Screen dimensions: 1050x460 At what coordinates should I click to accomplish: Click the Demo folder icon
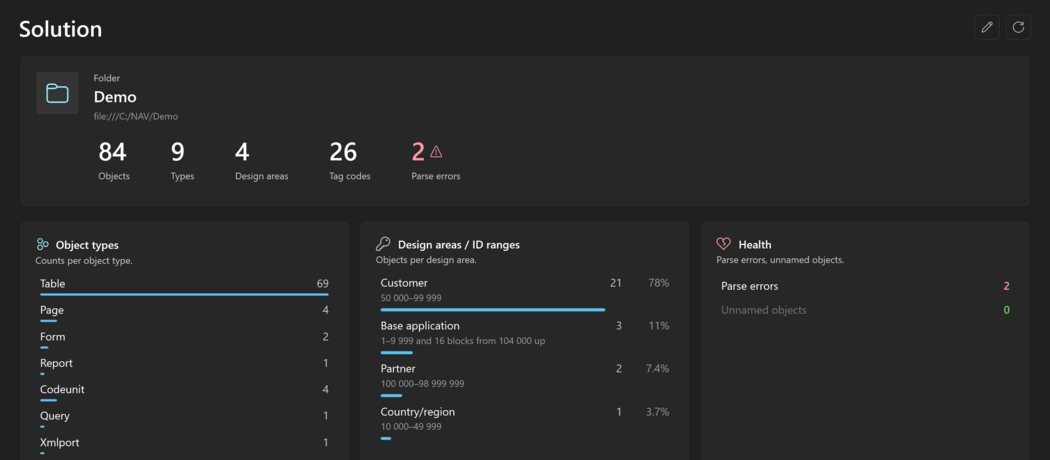coord(58,93)
